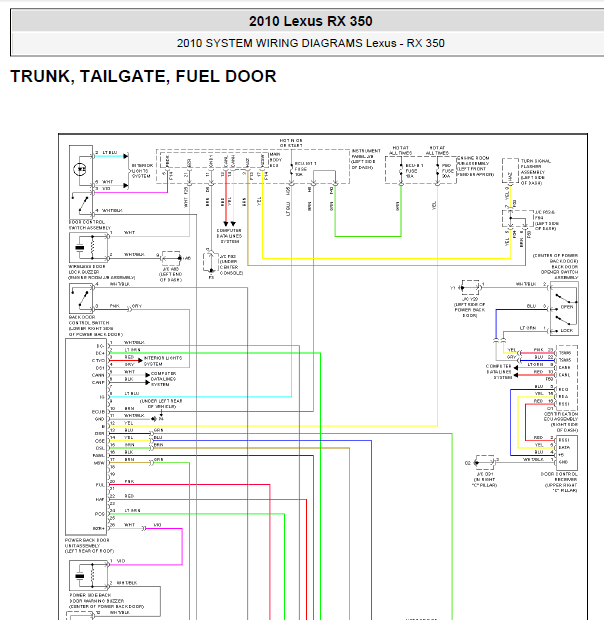Click the 'VIO' wire label at warning buzzer pin 1
This screenshot has width=604, height=620.
click(121, 561)
